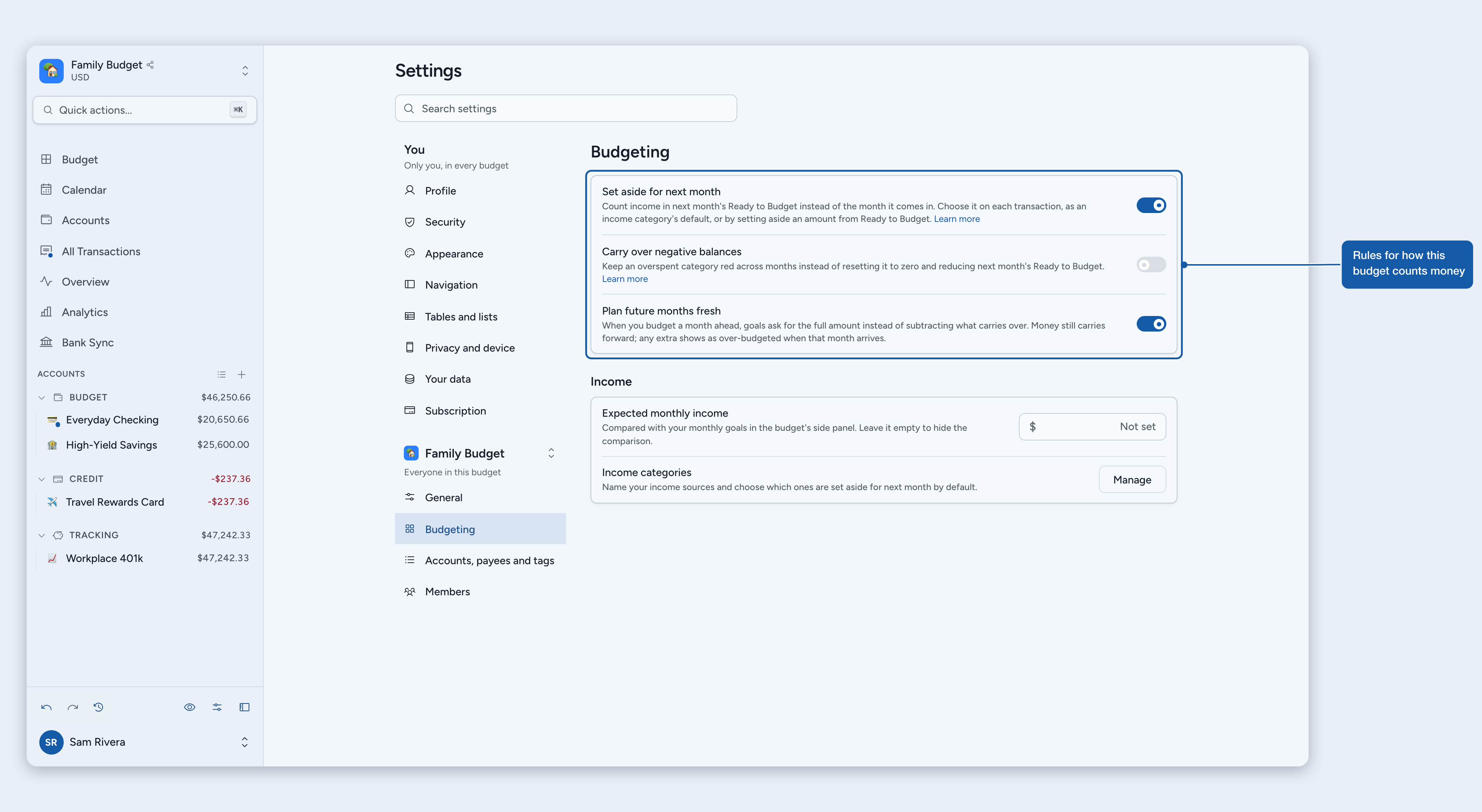Toggle Plan future months fresh
The image size is (1482, 812).
[x=1151, y=325]
